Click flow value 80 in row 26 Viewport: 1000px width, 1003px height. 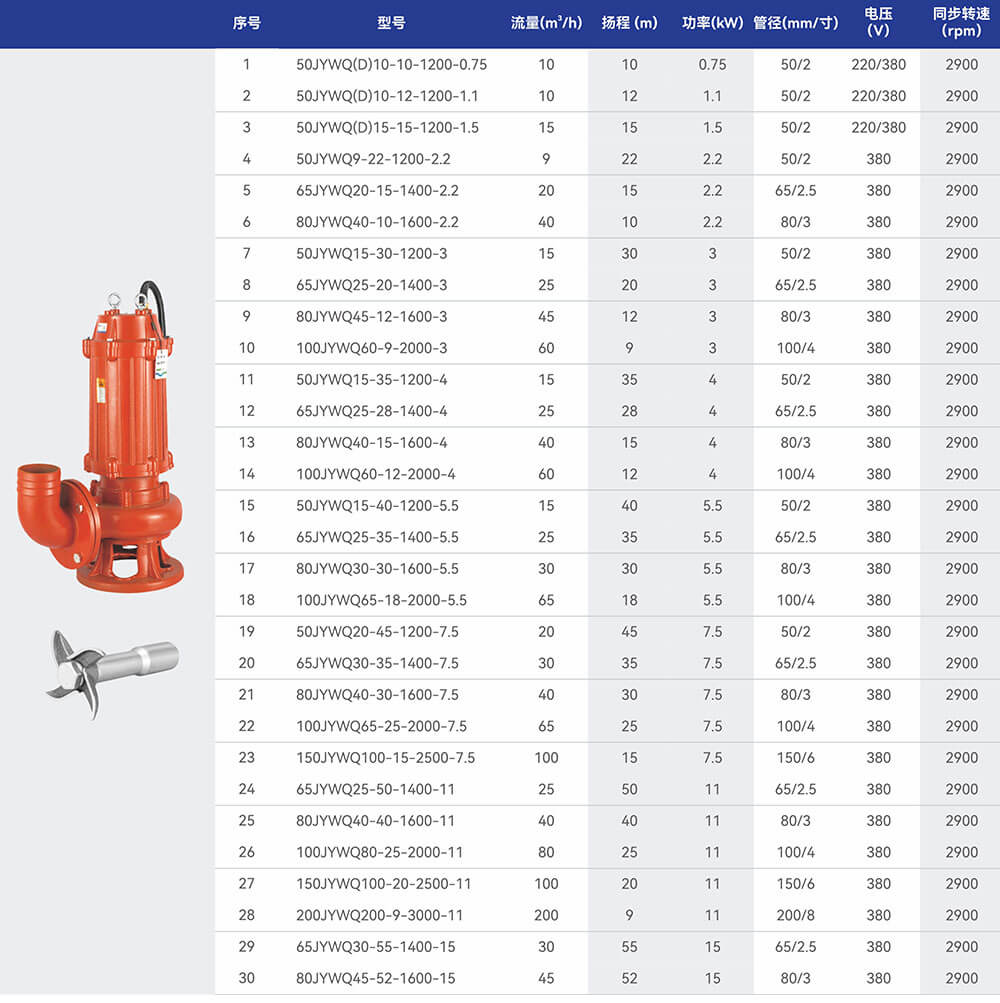click(546, 852)
